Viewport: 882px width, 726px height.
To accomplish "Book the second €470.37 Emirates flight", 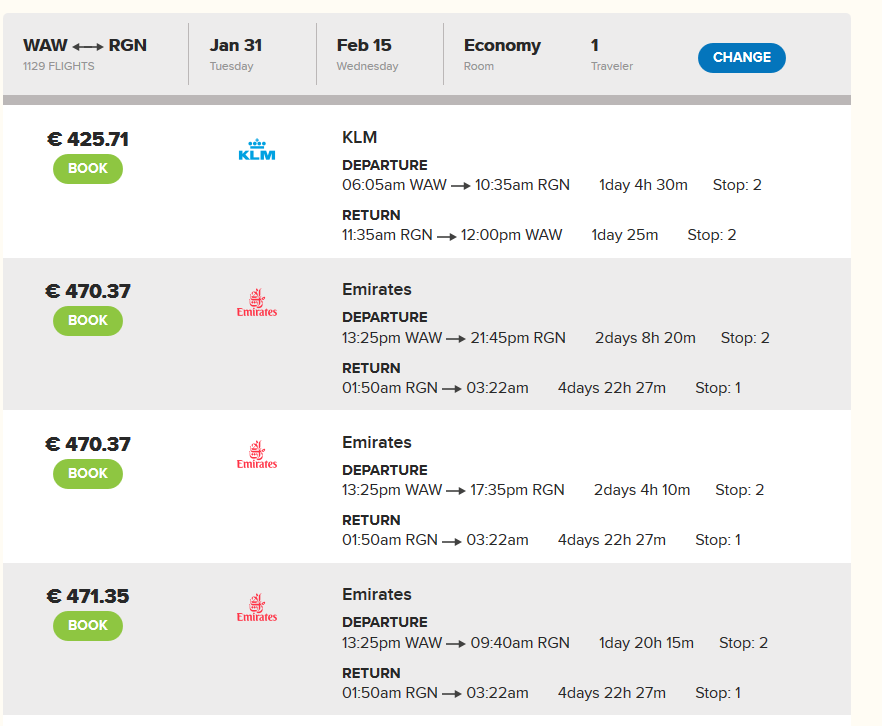I will click(x=88, y=474).
